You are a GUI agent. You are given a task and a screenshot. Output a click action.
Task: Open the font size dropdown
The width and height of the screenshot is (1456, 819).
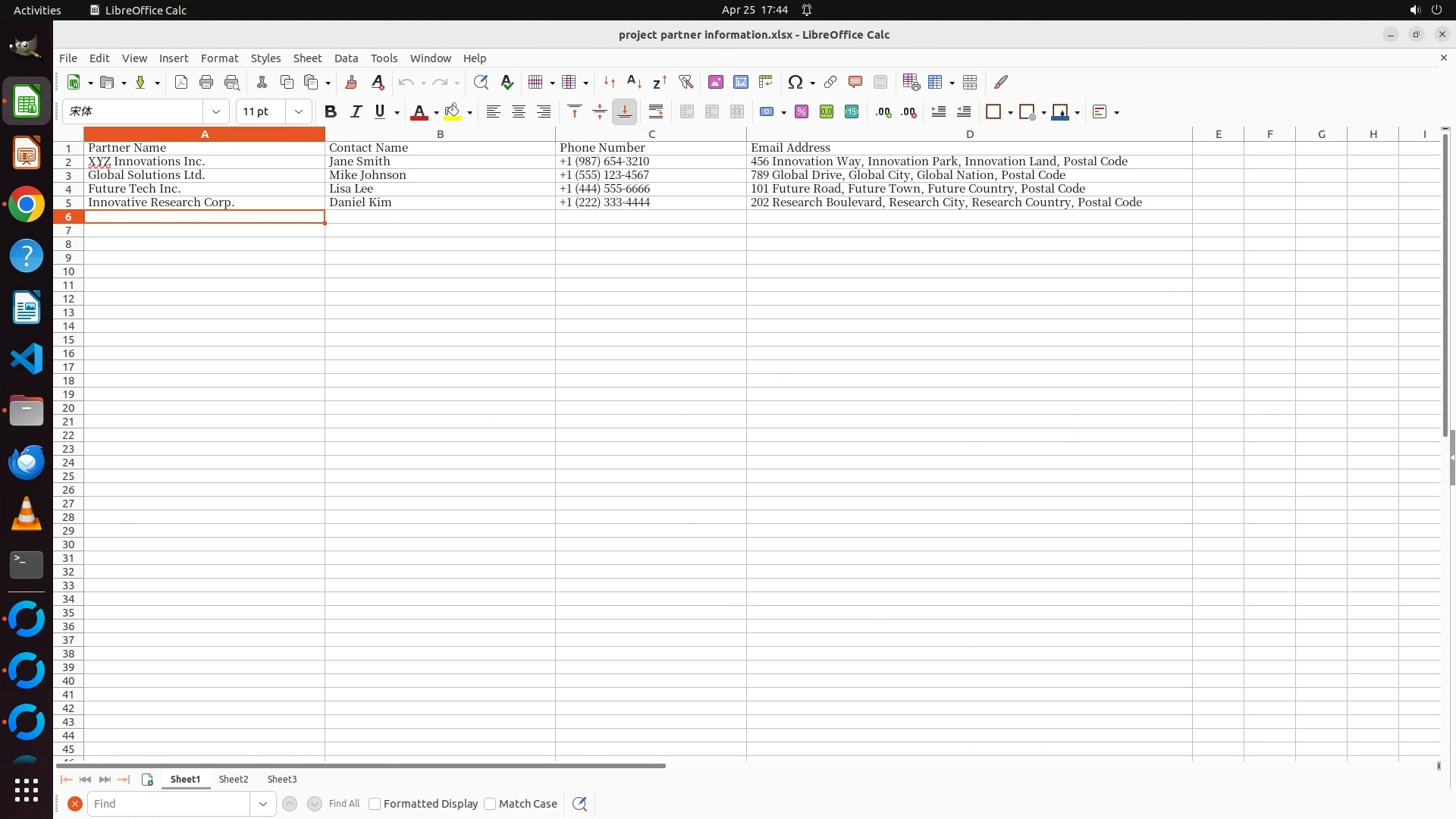click(x=299, y=112)
